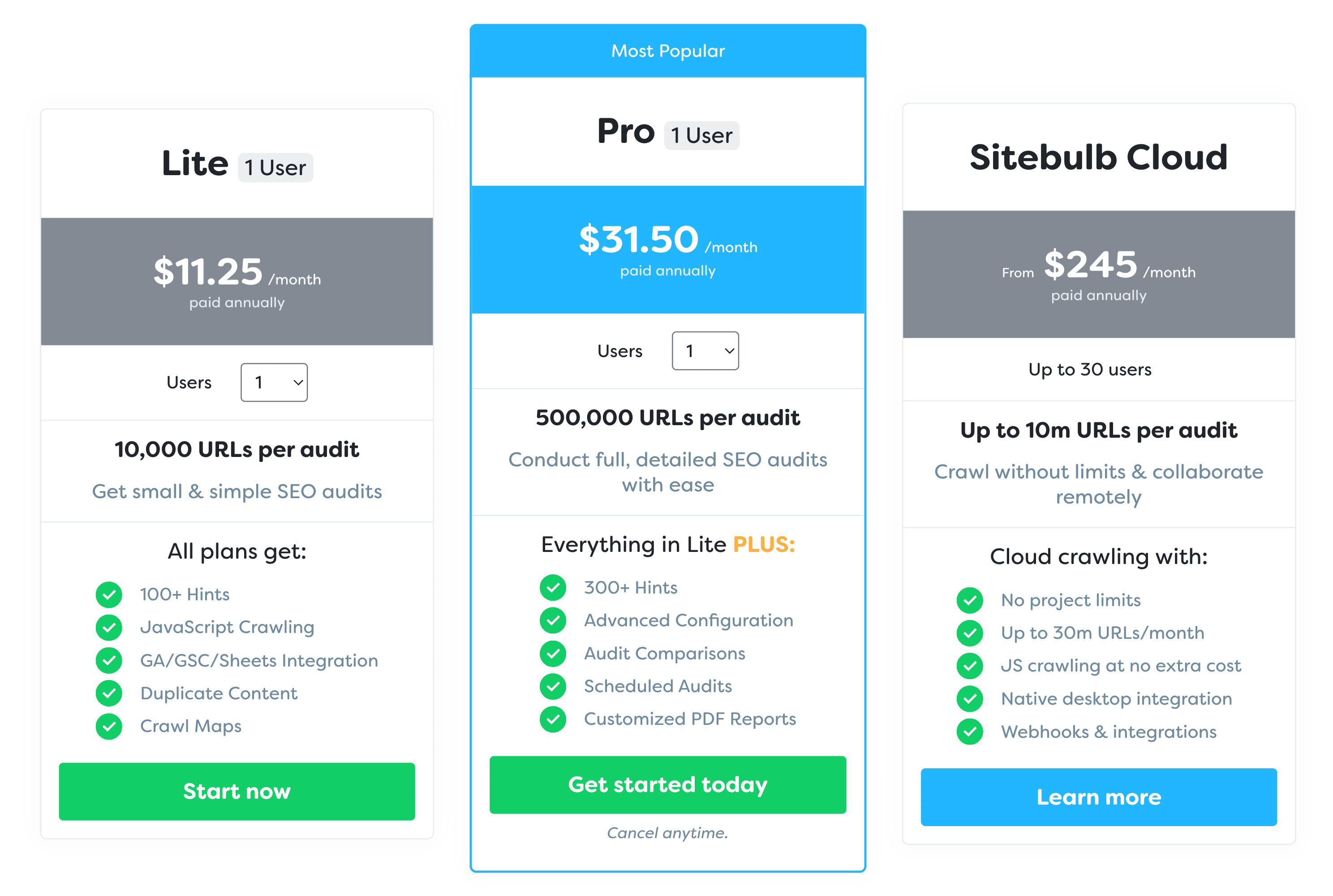Click the checkmark next to 300+ Hints
This screenshot has width=1333, height=896.
coord(553,587)
